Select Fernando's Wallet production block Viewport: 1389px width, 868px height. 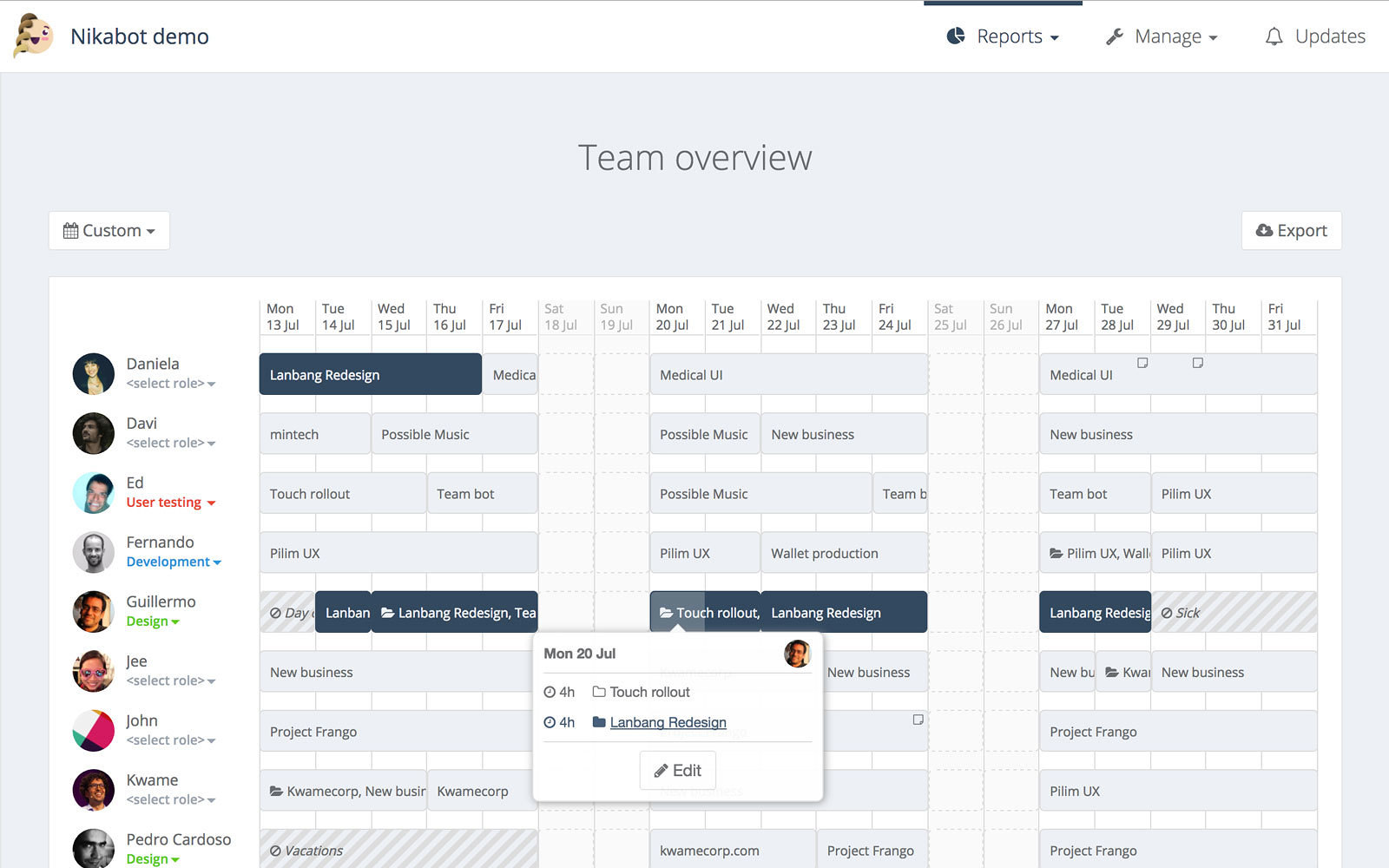coord(844,553)
